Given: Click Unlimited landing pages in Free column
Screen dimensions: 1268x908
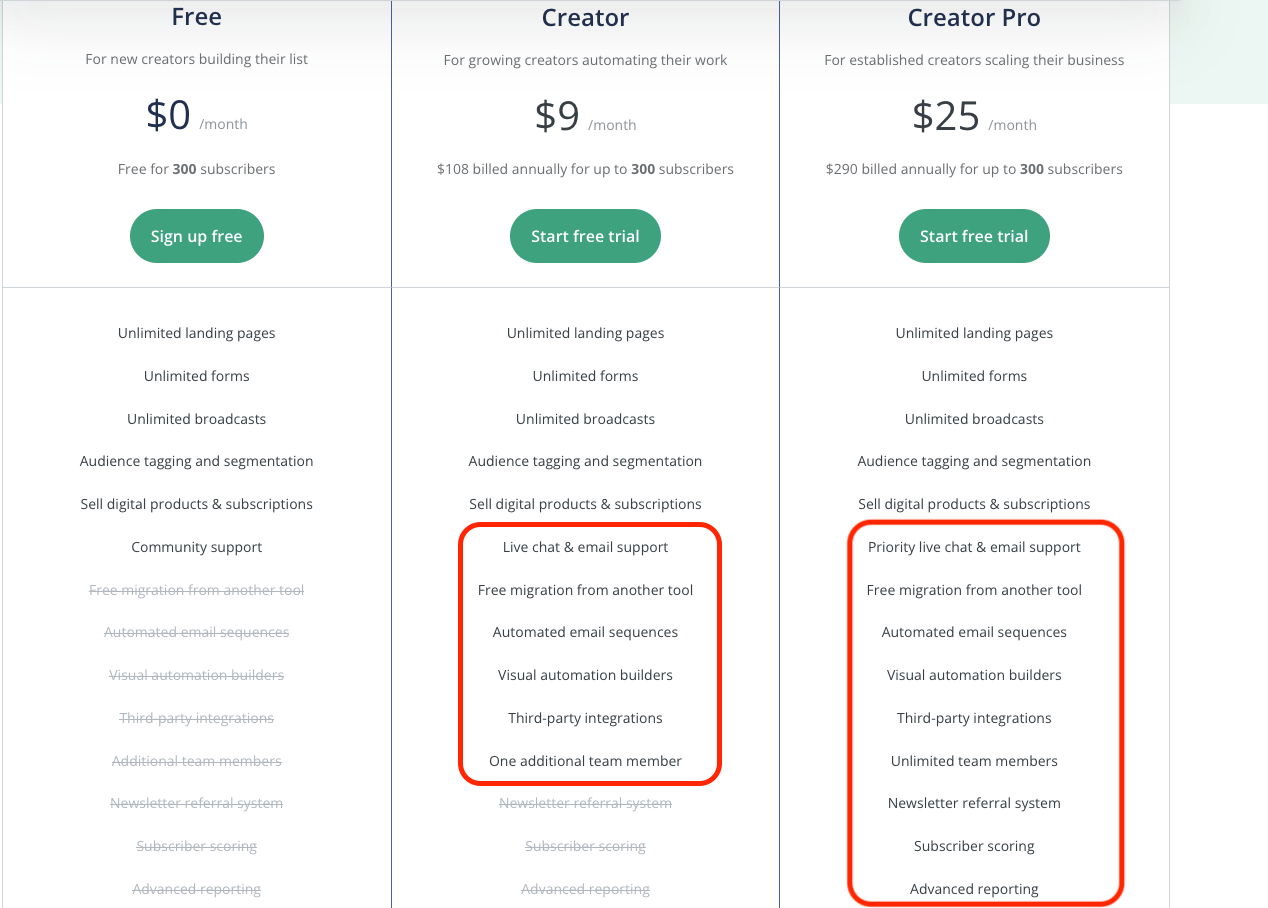Looking at the screenshot, I should coord(197,333).
